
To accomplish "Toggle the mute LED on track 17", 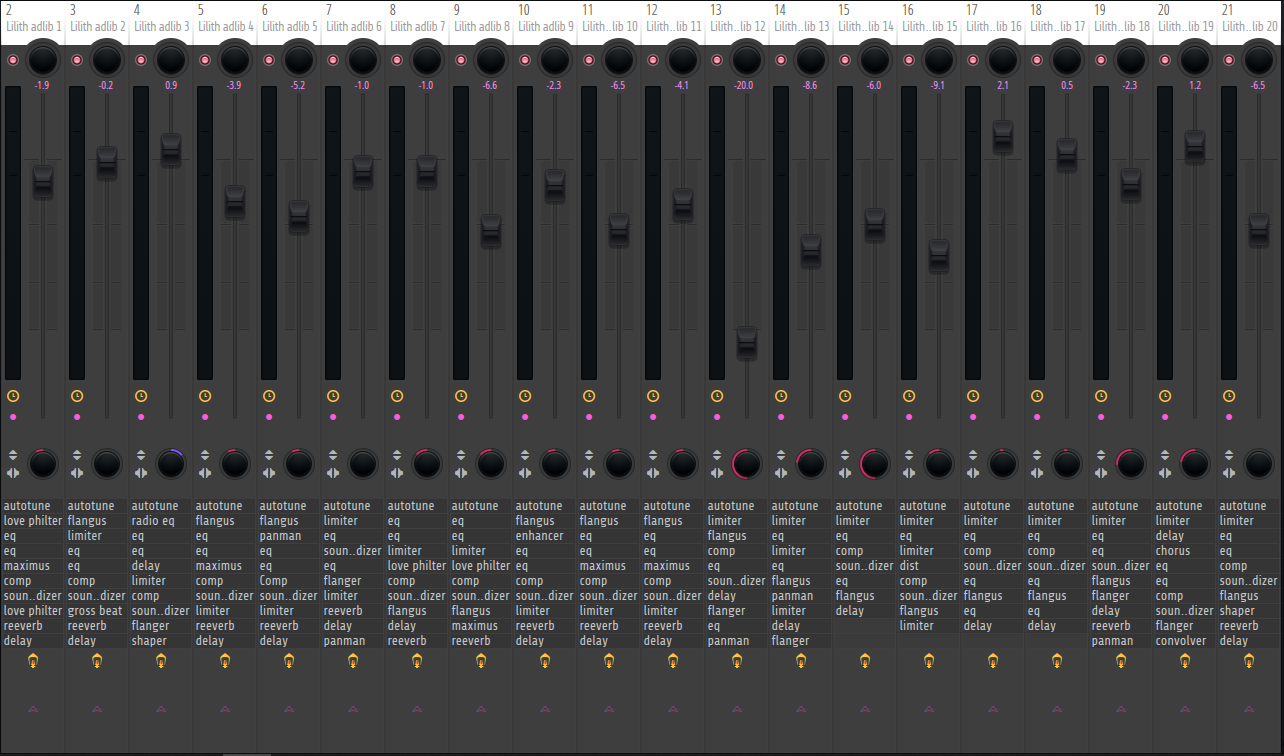I will tap(973, 60).
